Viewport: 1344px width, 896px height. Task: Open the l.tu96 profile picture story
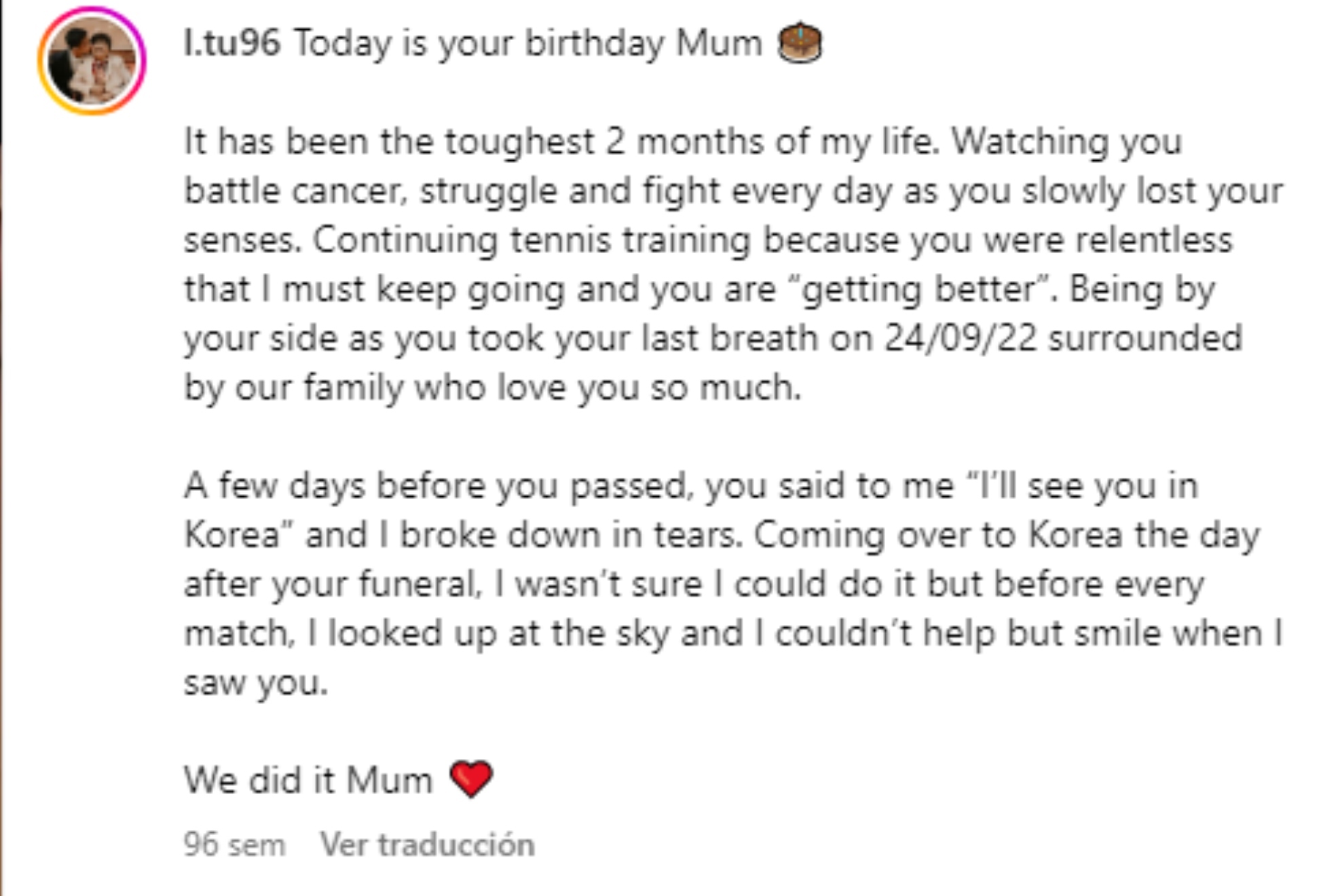pyautogui.click(x=92, y=60)
